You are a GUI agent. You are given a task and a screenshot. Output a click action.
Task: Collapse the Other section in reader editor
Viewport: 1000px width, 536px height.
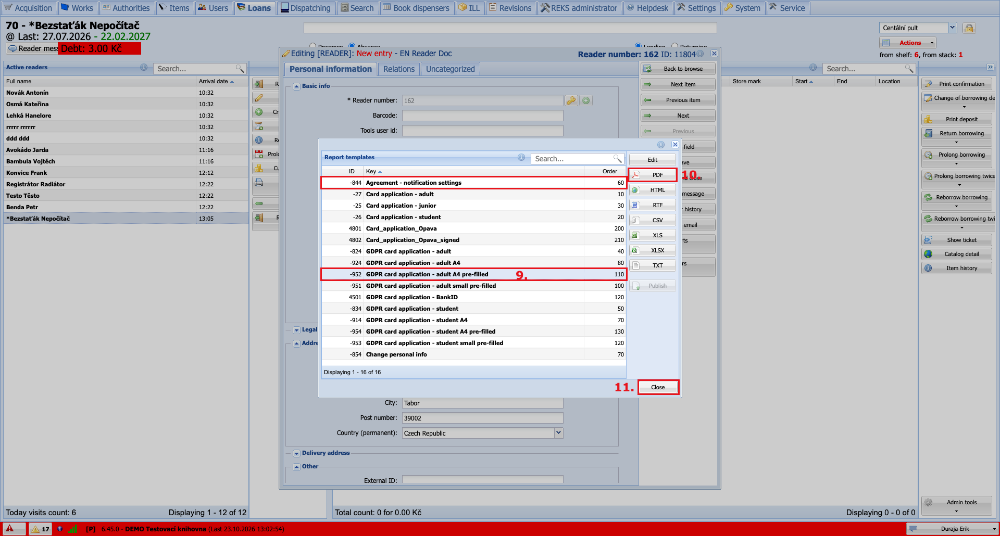[297, 466]
